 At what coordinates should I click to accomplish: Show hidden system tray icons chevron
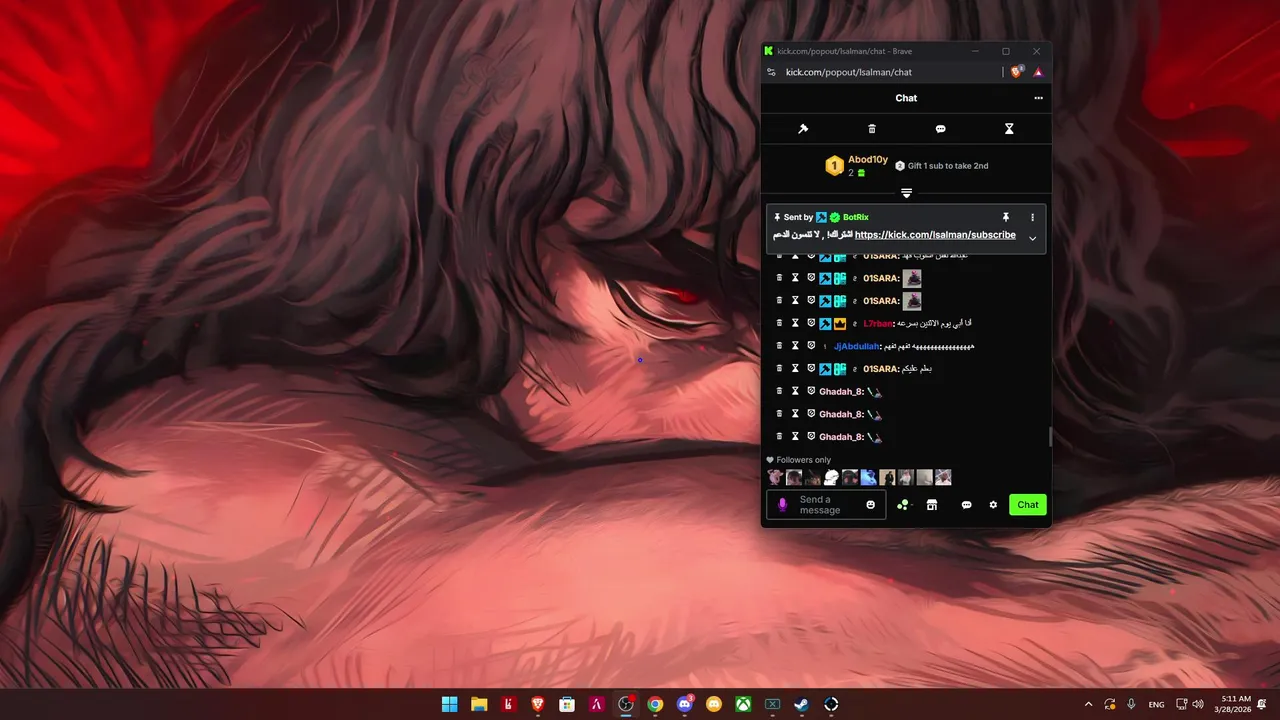pyautogui.click(x=1088, y=704)
